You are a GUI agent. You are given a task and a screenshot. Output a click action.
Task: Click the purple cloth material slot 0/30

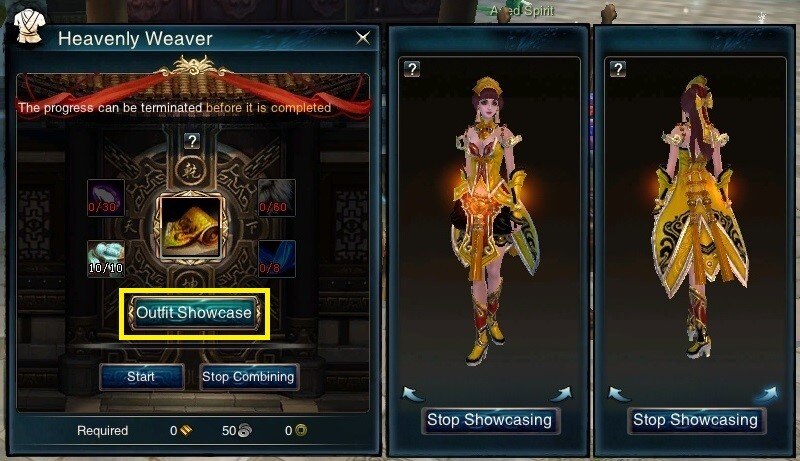point(106,198)
